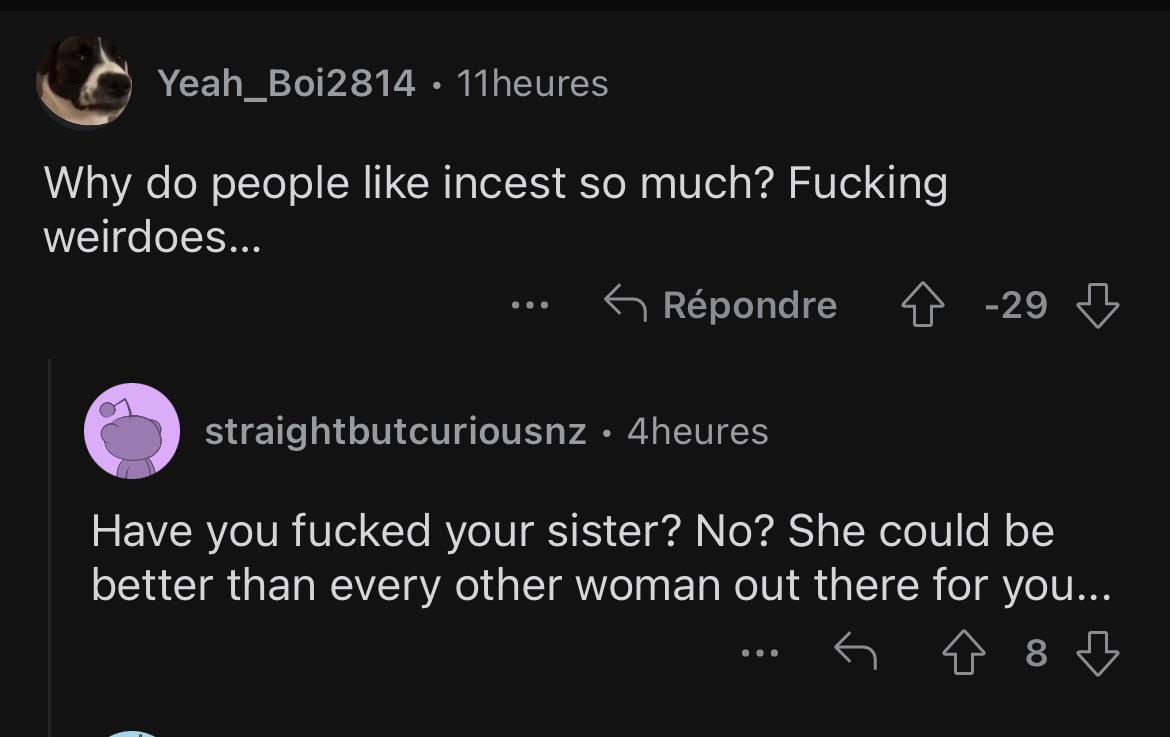Viewport: 1170px width, 737px height.
Task: Visit the straightbutcuriousnz username profile
Action: [x=395, y=431]
